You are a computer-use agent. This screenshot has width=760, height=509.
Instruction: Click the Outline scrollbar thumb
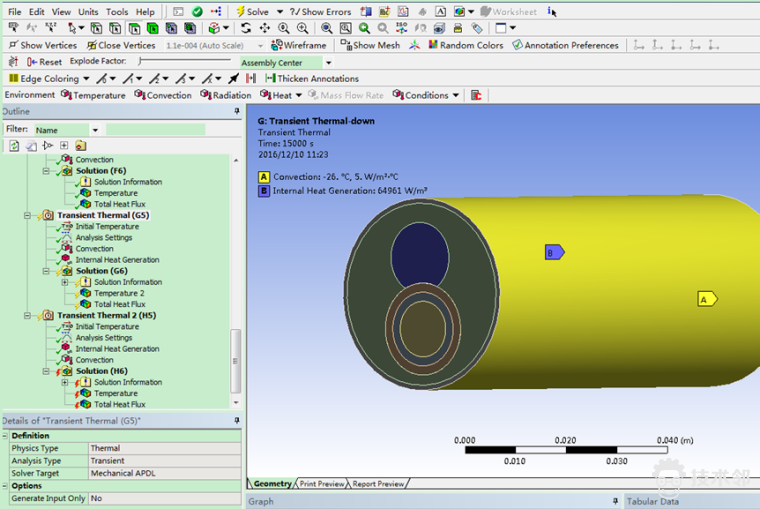[x=236, y=361]
